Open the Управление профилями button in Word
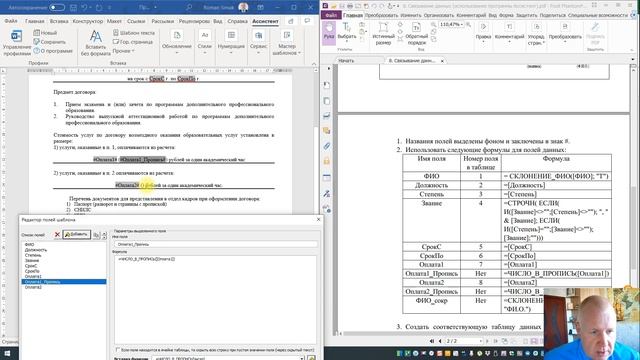This screenshot has width=640, height=360. pos(17,42)
